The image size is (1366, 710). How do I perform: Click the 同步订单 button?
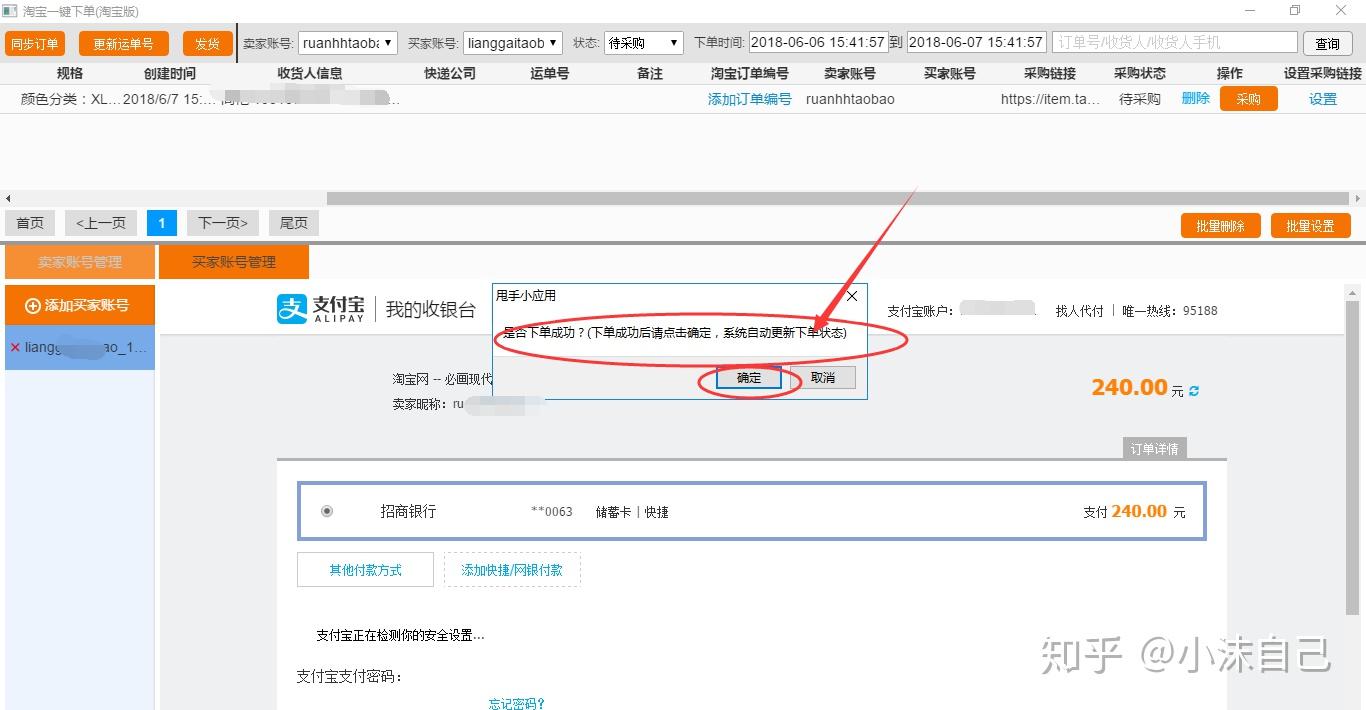pos(34,43)
